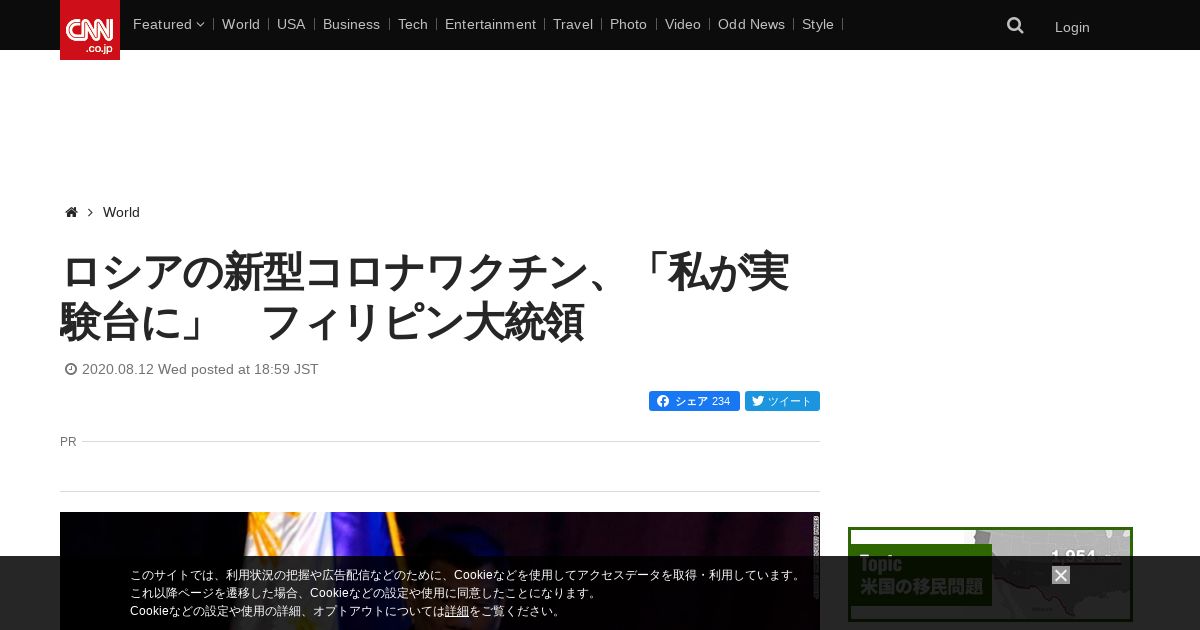Open the Style section
Image resolution: width=1200 pixels, height=630 pixels.
point(818,24)
